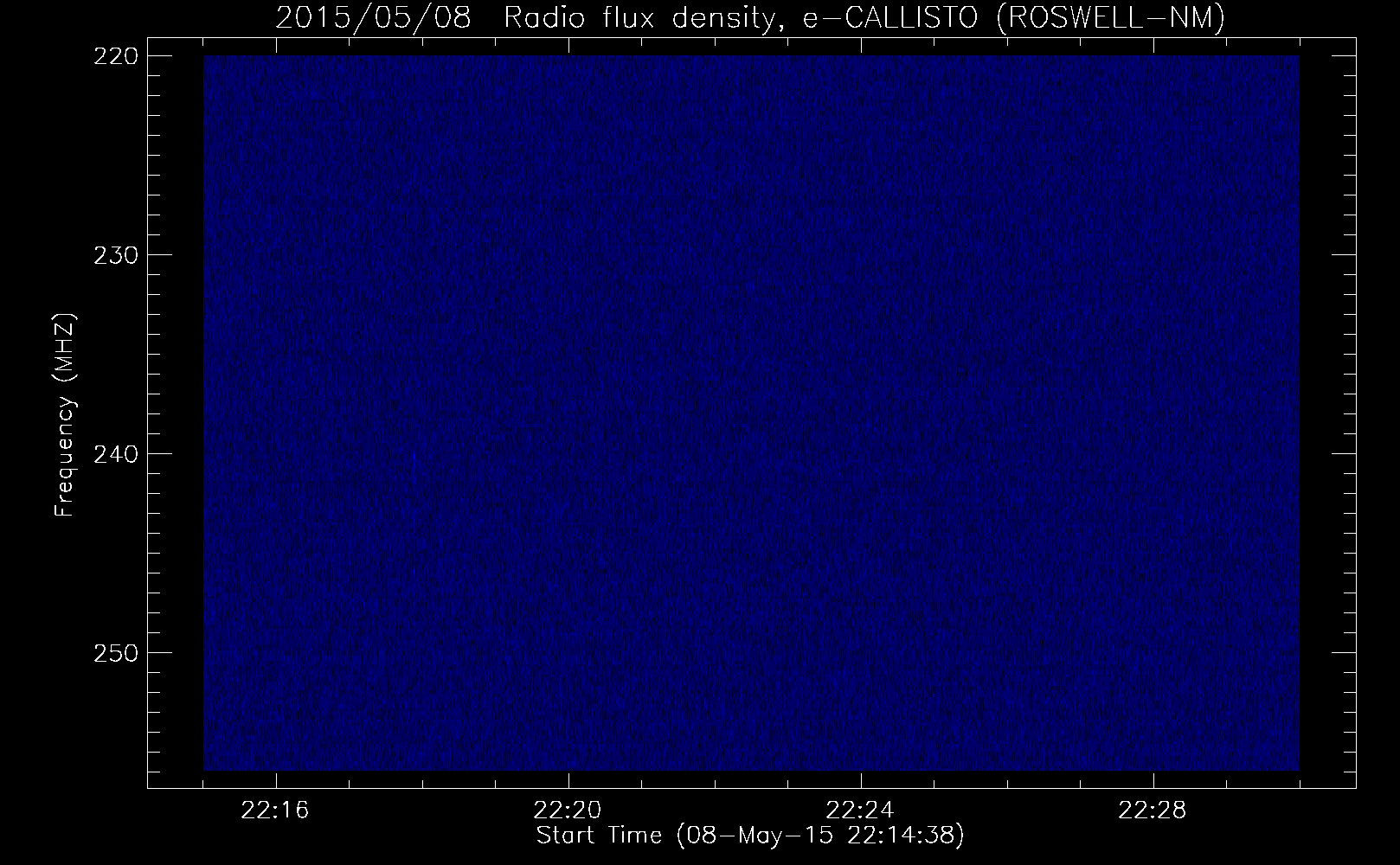Screen dimensions: 1400x865
Task: Click the 22:28 time axis label
Action: tap(1153, 811)
